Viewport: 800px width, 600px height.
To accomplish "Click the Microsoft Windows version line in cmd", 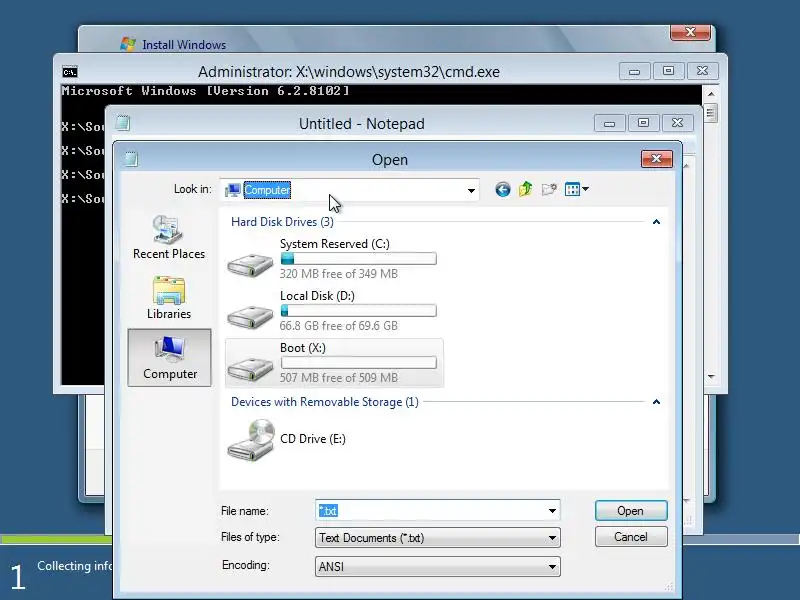I will 205,91.
